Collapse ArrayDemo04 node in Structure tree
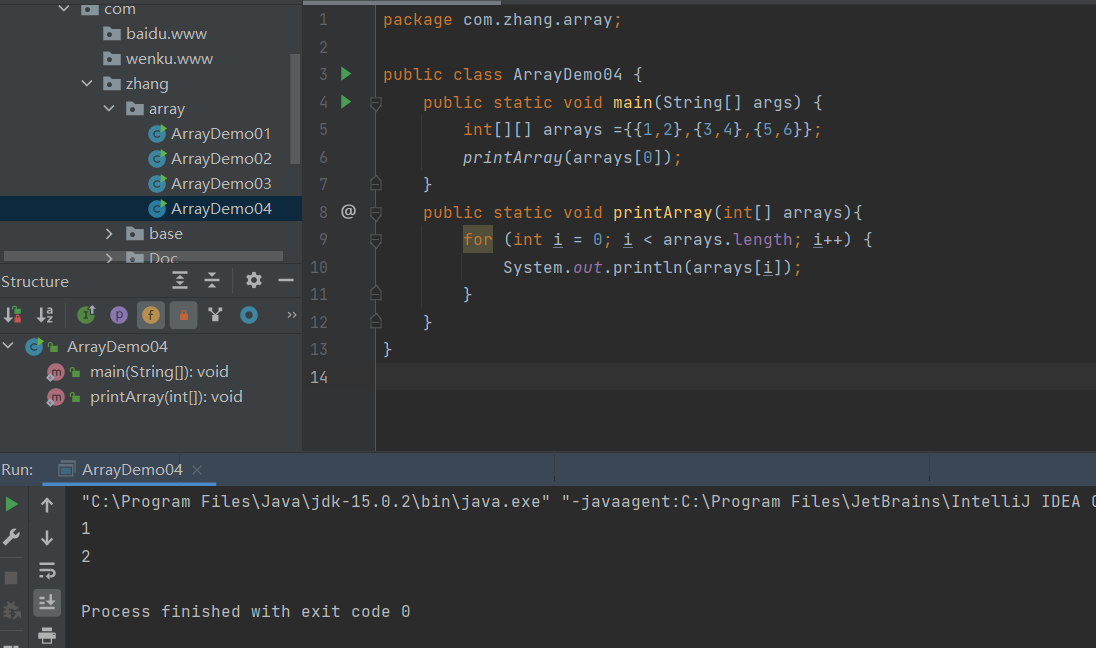The height and width of the screenshot is (648, 1096). 8,346
